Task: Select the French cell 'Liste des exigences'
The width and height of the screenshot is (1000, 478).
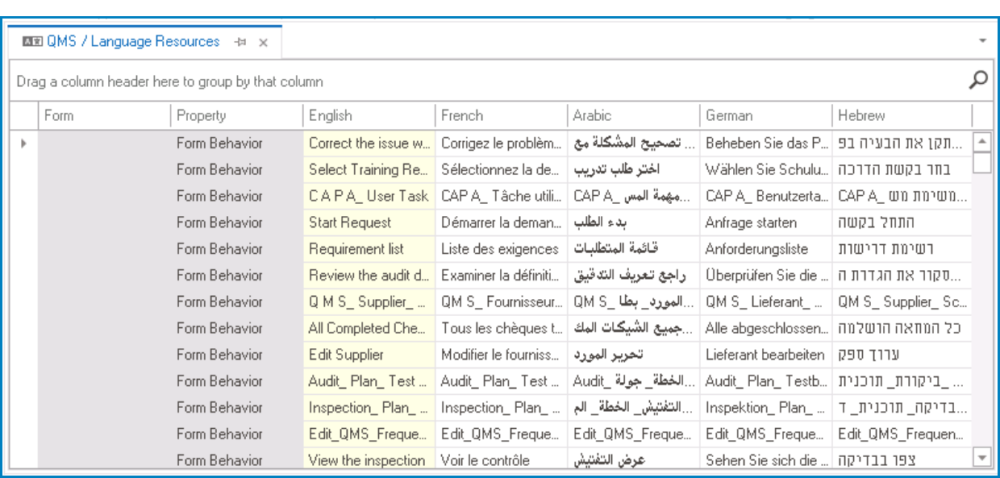Action: 500,249
